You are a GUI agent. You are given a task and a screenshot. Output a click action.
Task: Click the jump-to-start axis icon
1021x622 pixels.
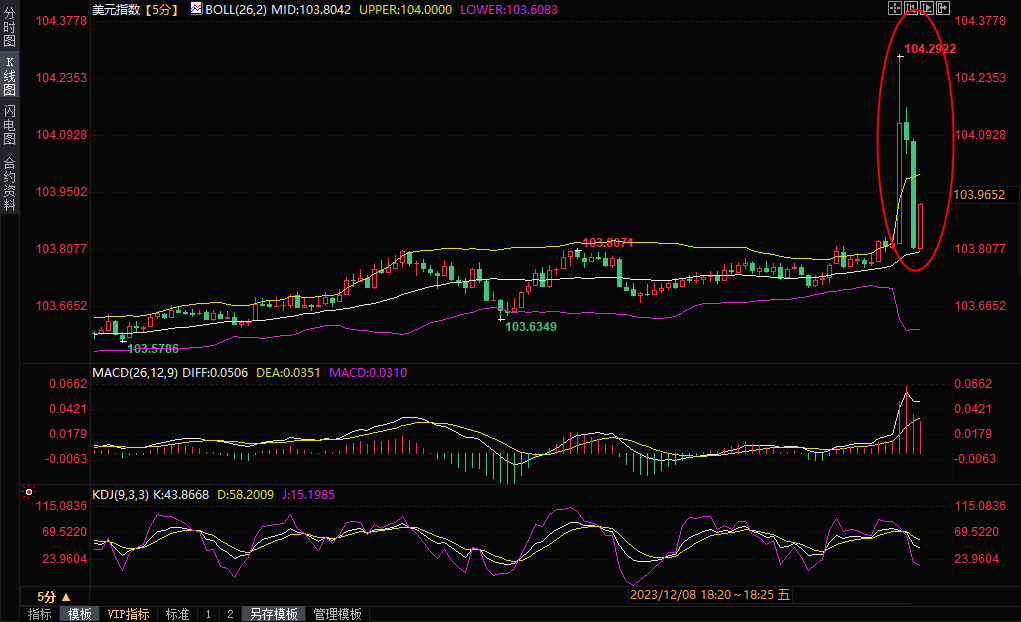910,8
